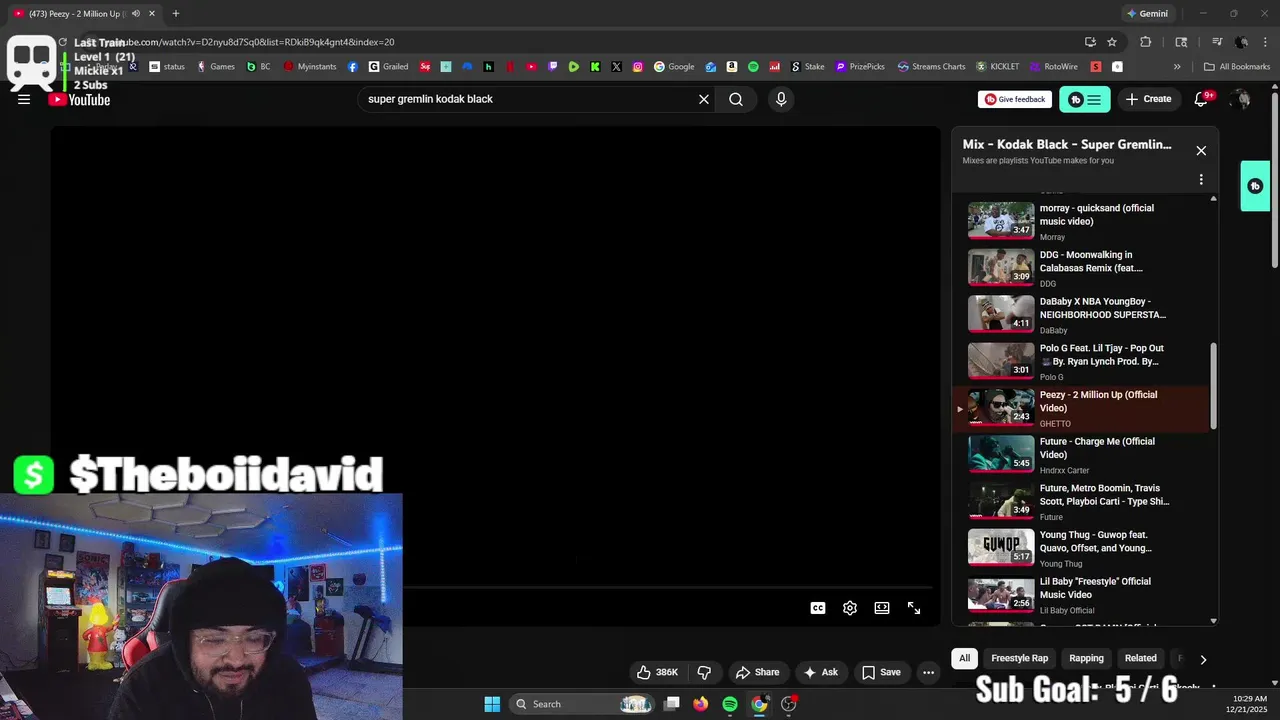Screen dimensions: 1280x720
Task: Open Chrome extensions puzzle icon
Action: [x=1146, y=42]
